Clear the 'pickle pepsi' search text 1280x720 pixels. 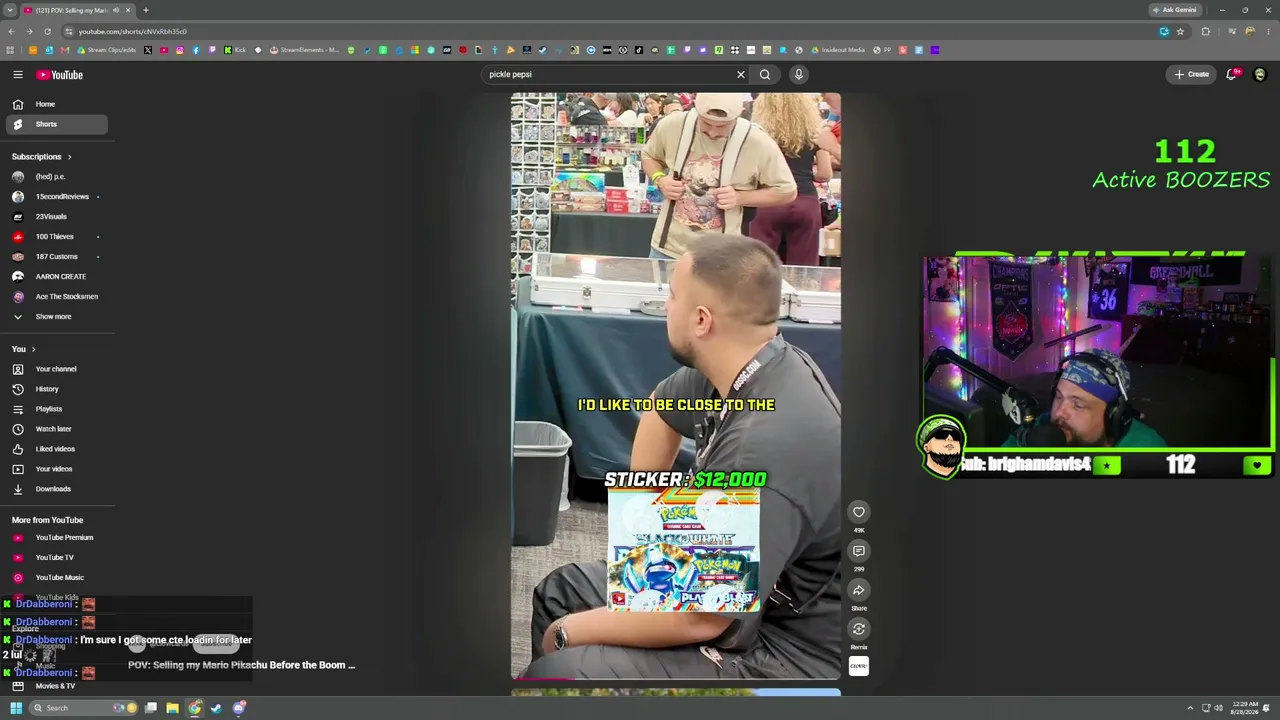741,74
